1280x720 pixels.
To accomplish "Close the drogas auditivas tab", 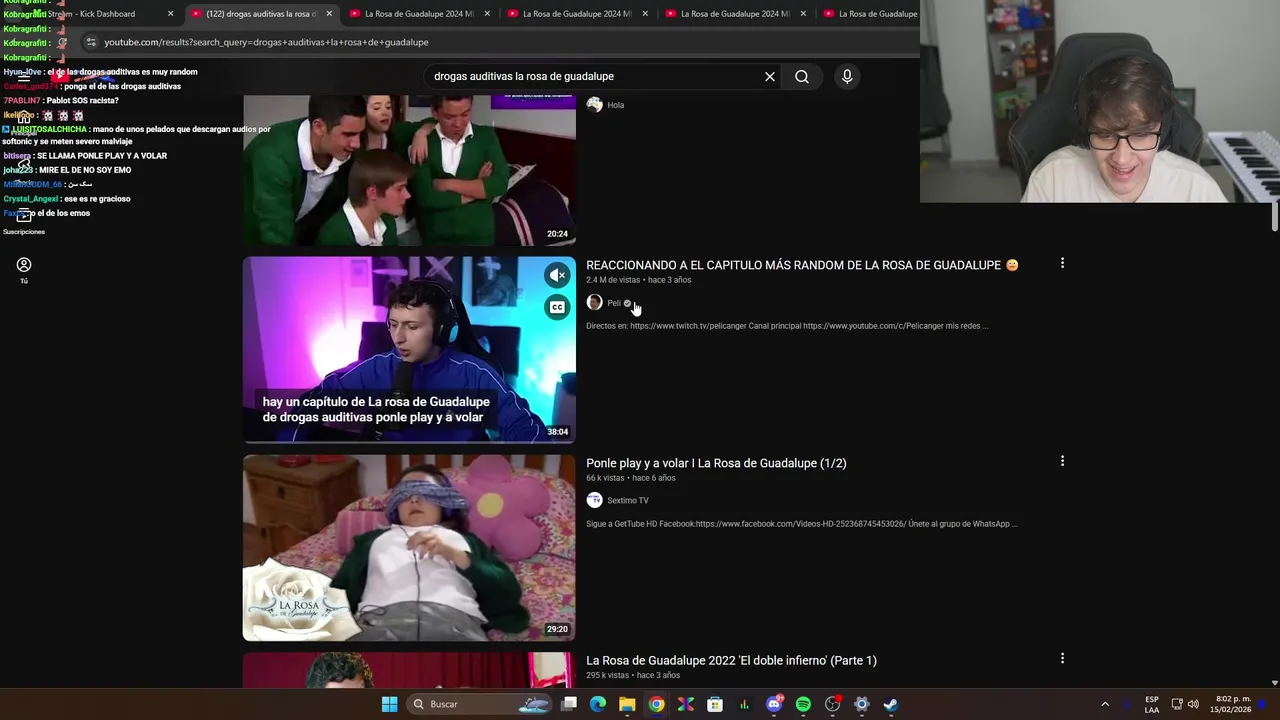I will point(329,14).
